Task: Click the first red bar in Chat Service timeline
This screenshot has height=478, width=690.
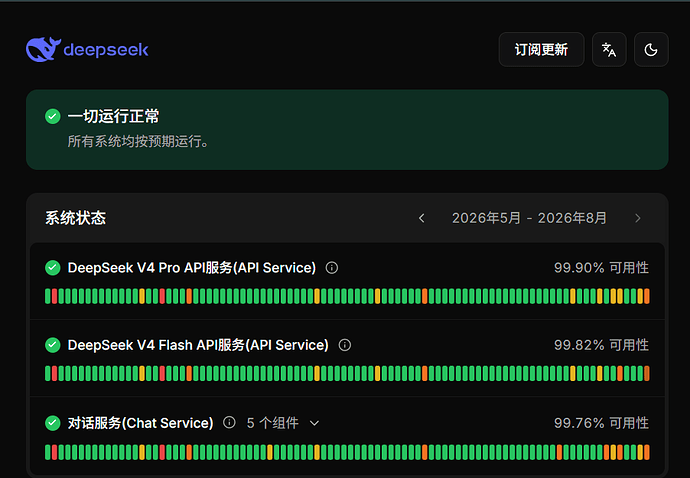Action: (x=55, y=452)
